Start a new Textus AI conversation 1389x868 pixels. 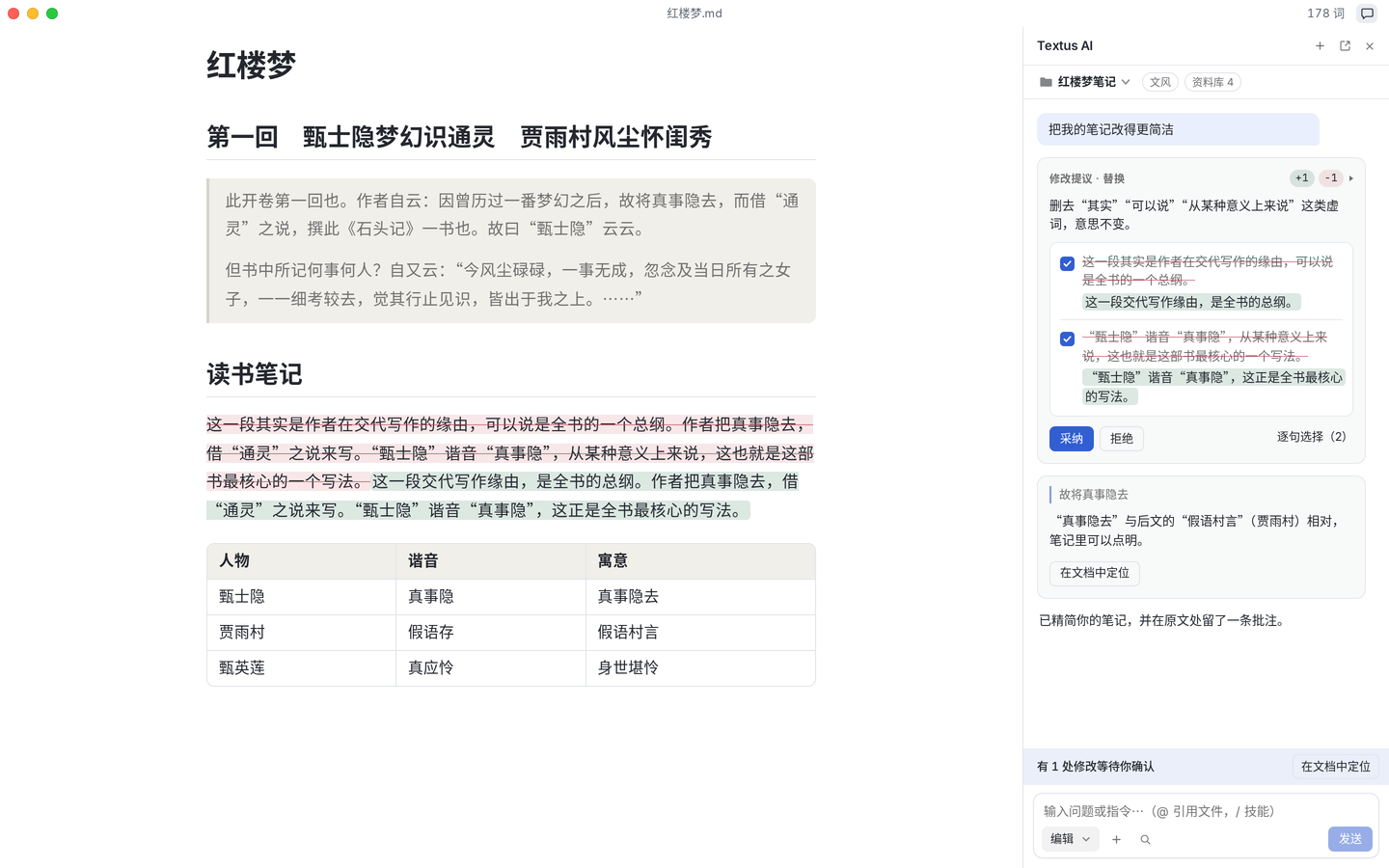pyautogui.click(x=1320, y=46)
